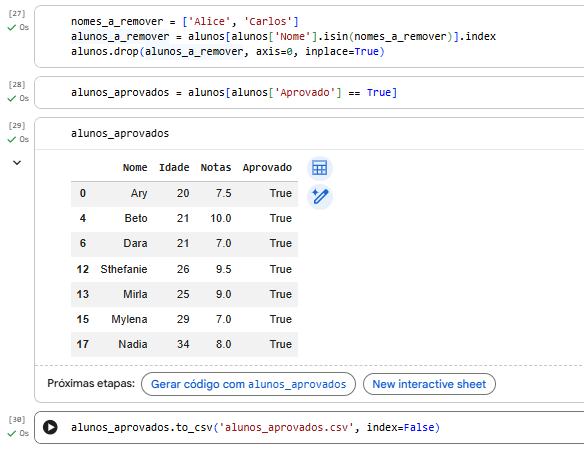Screen dimensions: 584x464
Task: Click green checkmark of cell 27
Action: pyautogui.click(x=12, y=28)
